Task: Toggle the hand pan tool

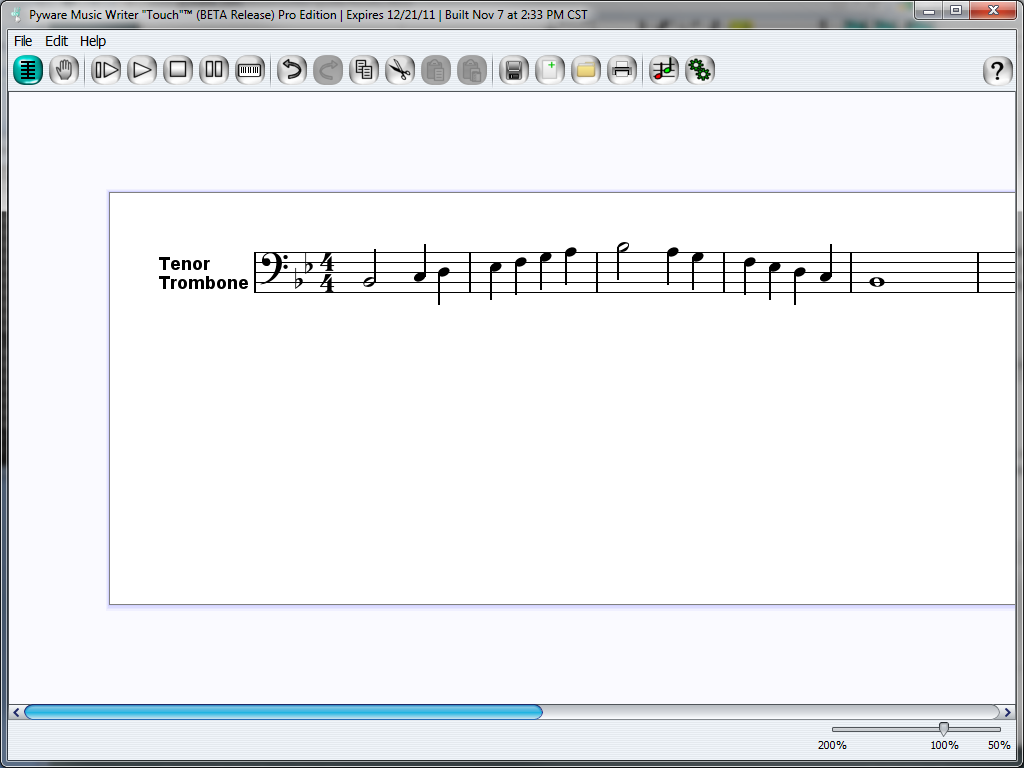Action: click(x=64, y=70)
